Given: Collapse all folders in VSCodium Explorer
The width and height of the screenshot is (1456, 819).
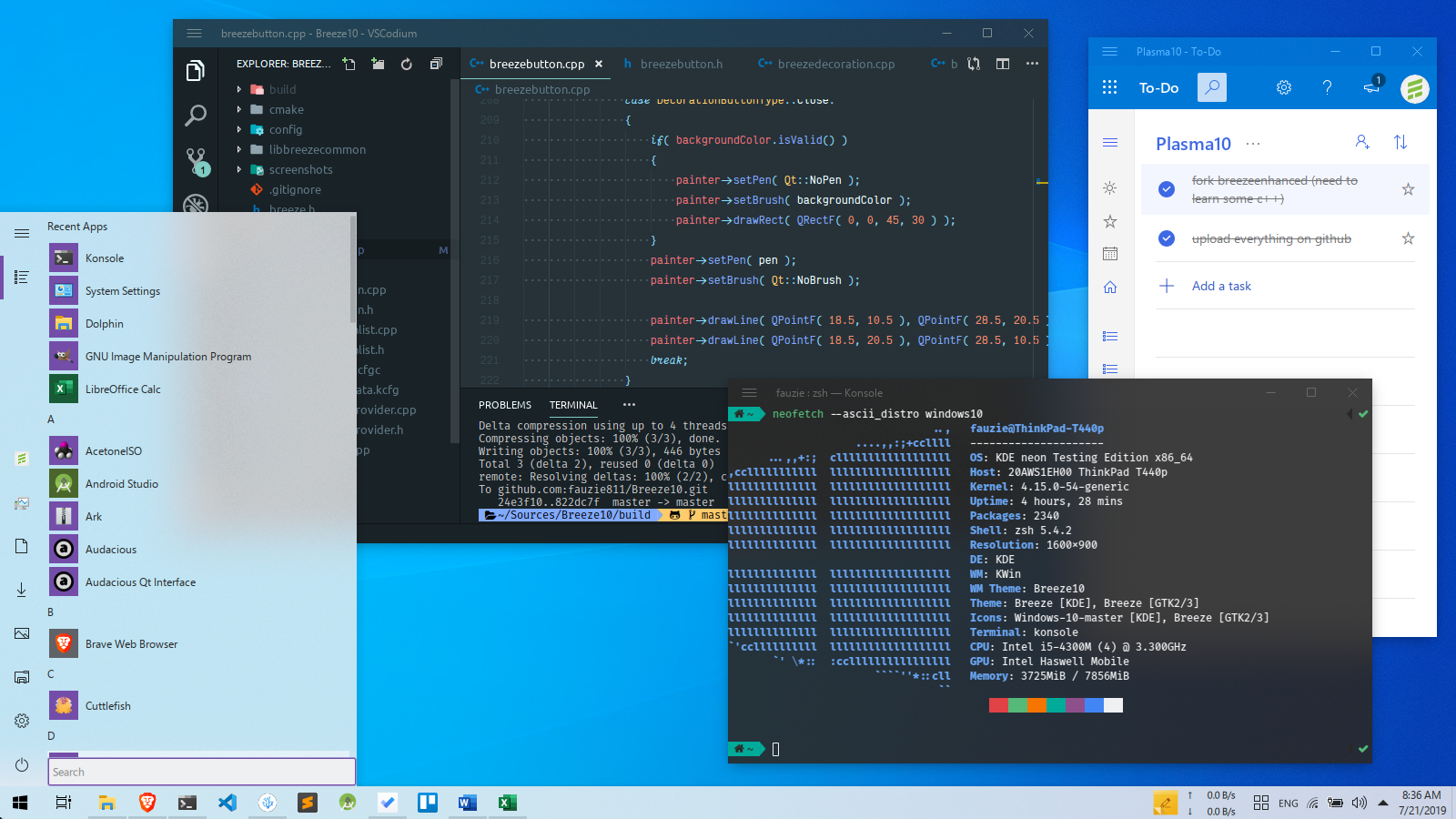Looking at the screenshot, I should (436, 64).
